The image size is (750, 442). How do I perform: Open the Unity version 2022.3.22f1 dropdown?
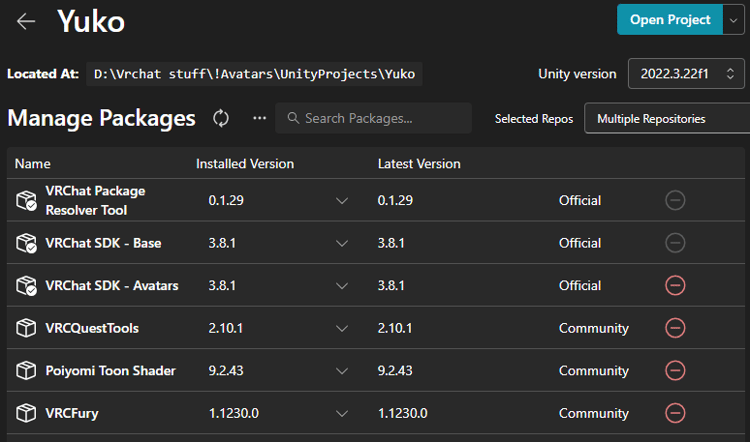[x=686, y=73]
